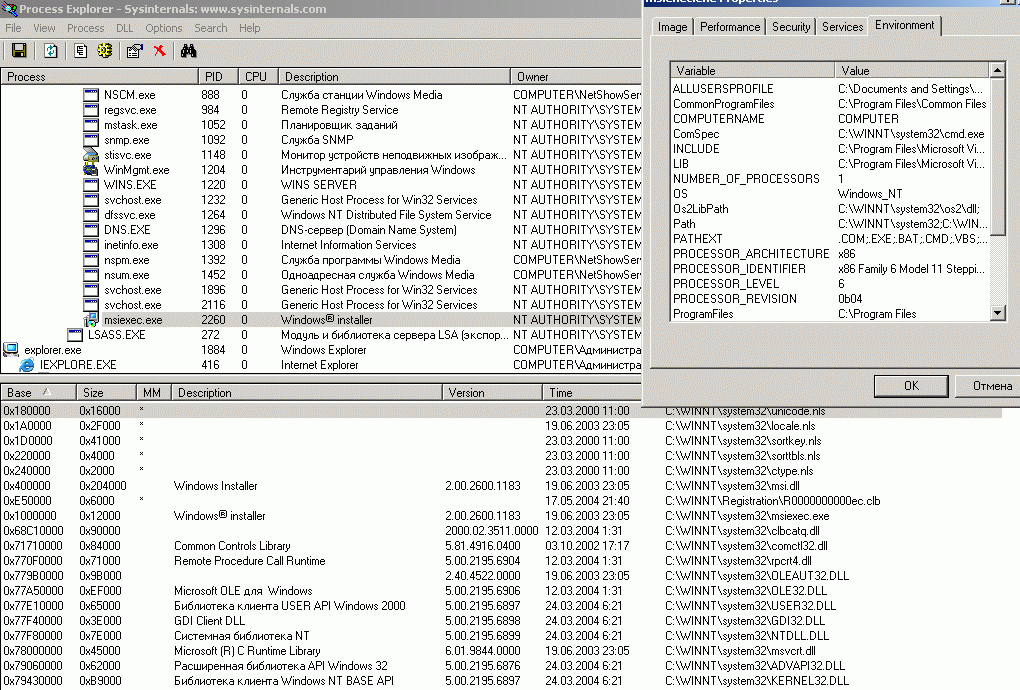Select the KERNEL32.DLL row in DLL list
1020x690 pixels.
click(501, 681)
